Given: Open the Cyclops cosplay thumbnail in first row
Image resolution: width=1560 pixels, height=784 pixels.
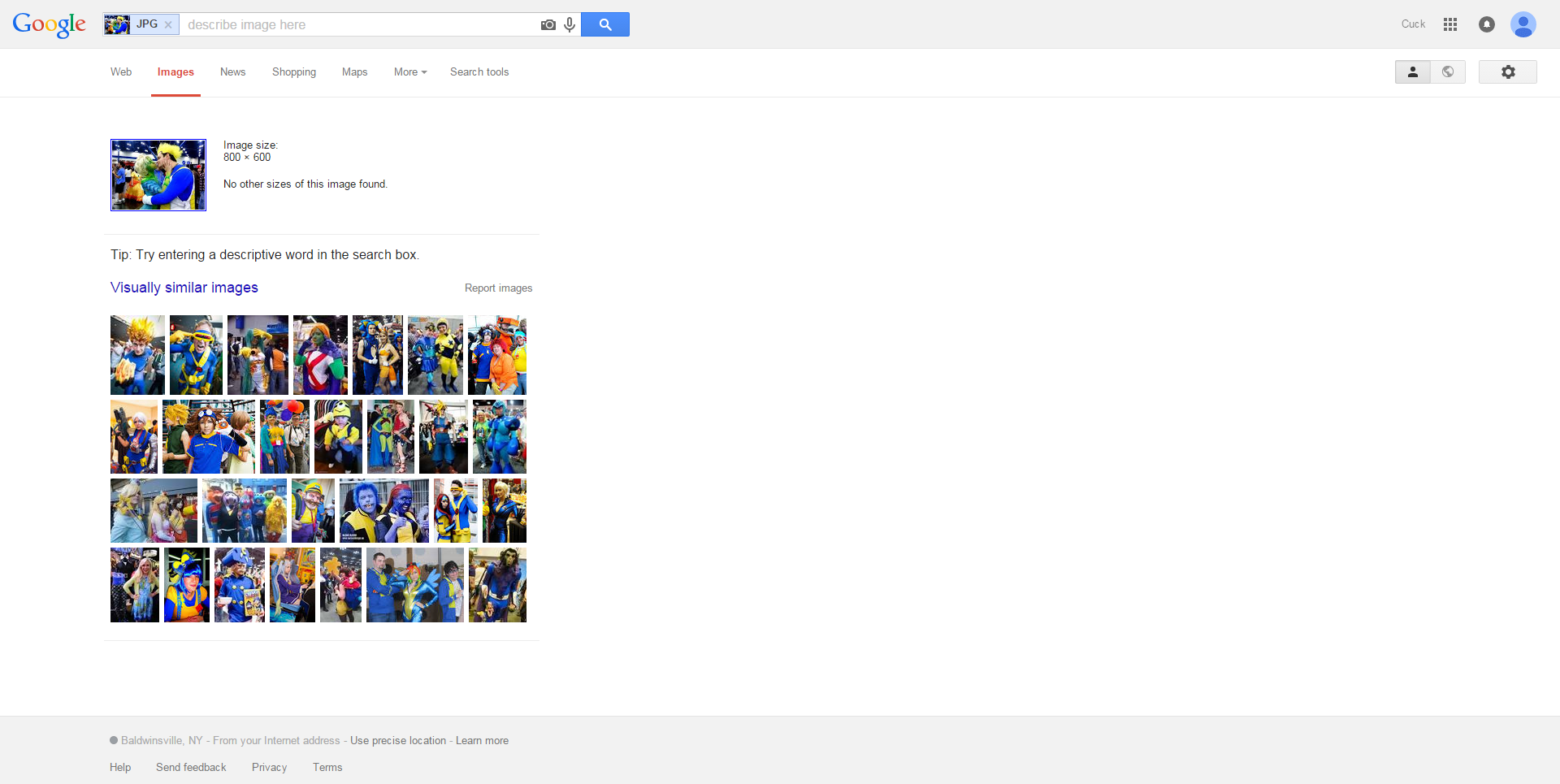Looking at the screenshot, I should pyautogui.click(x=196, y=355).
